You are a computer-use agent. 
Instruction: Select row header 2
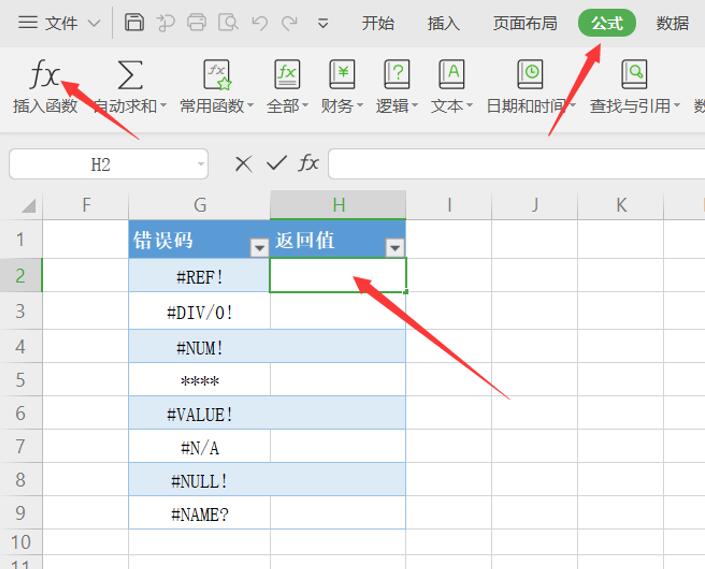point(21,275)
